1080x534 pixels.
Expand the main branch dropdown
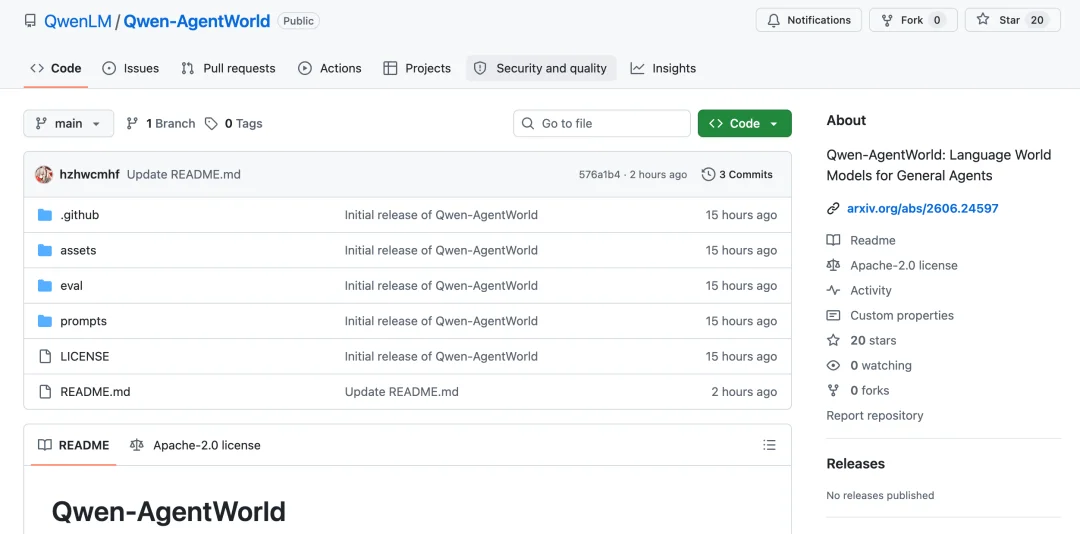(69, 123)
